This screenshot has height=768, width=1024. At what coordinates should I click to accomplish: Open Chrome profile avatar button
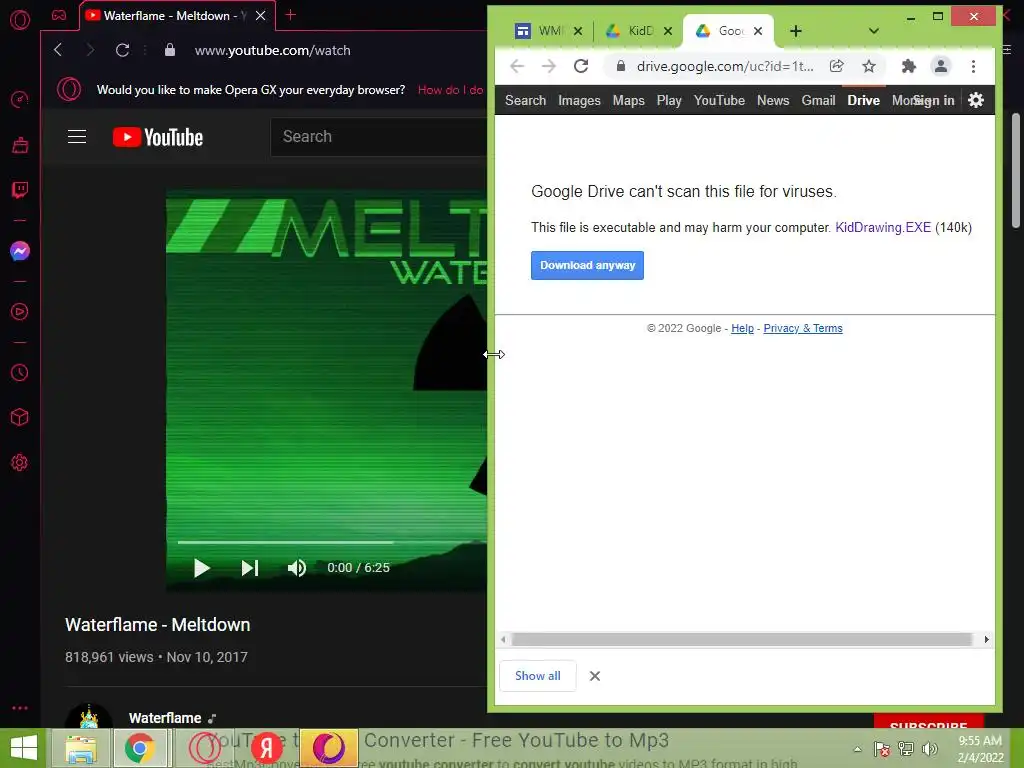pos(940,66)
